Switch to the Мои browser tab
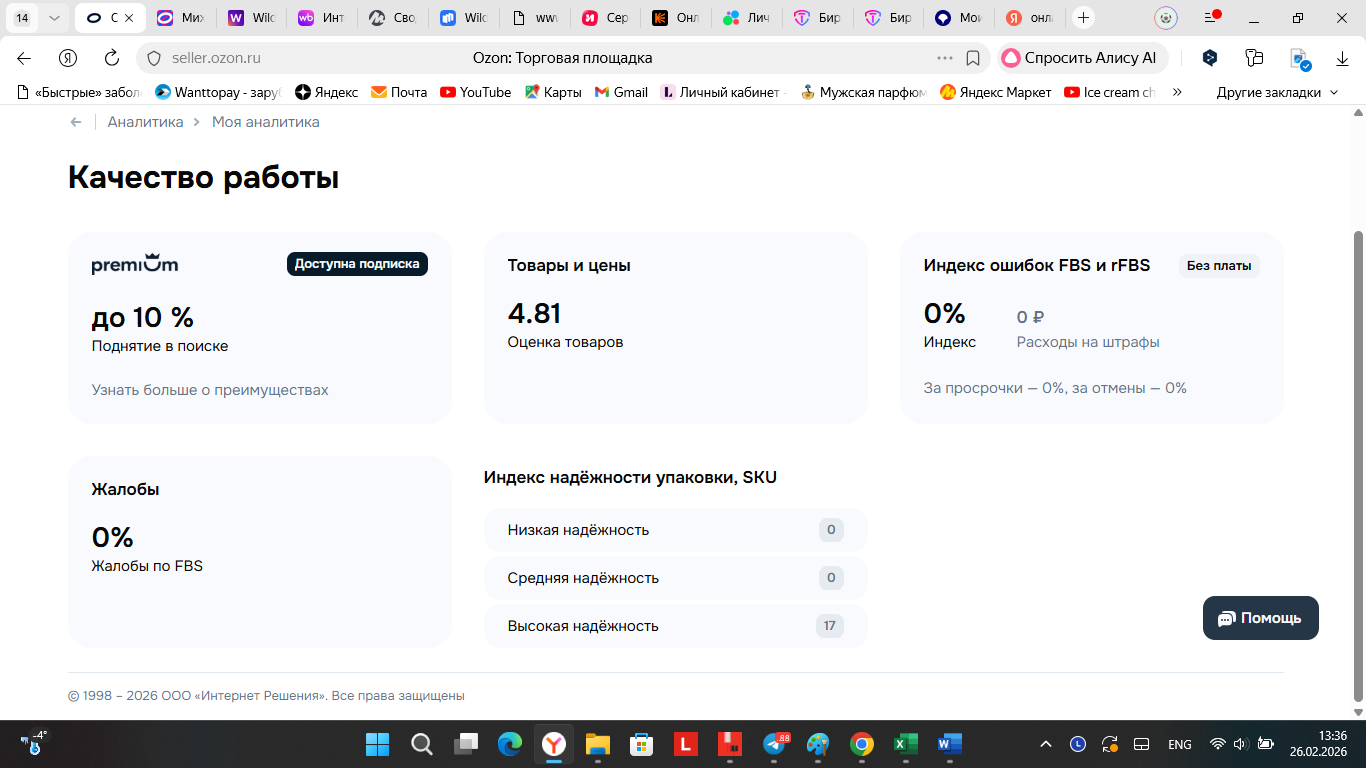This screenshot has height=768, width=1366. tap(958, 18)
